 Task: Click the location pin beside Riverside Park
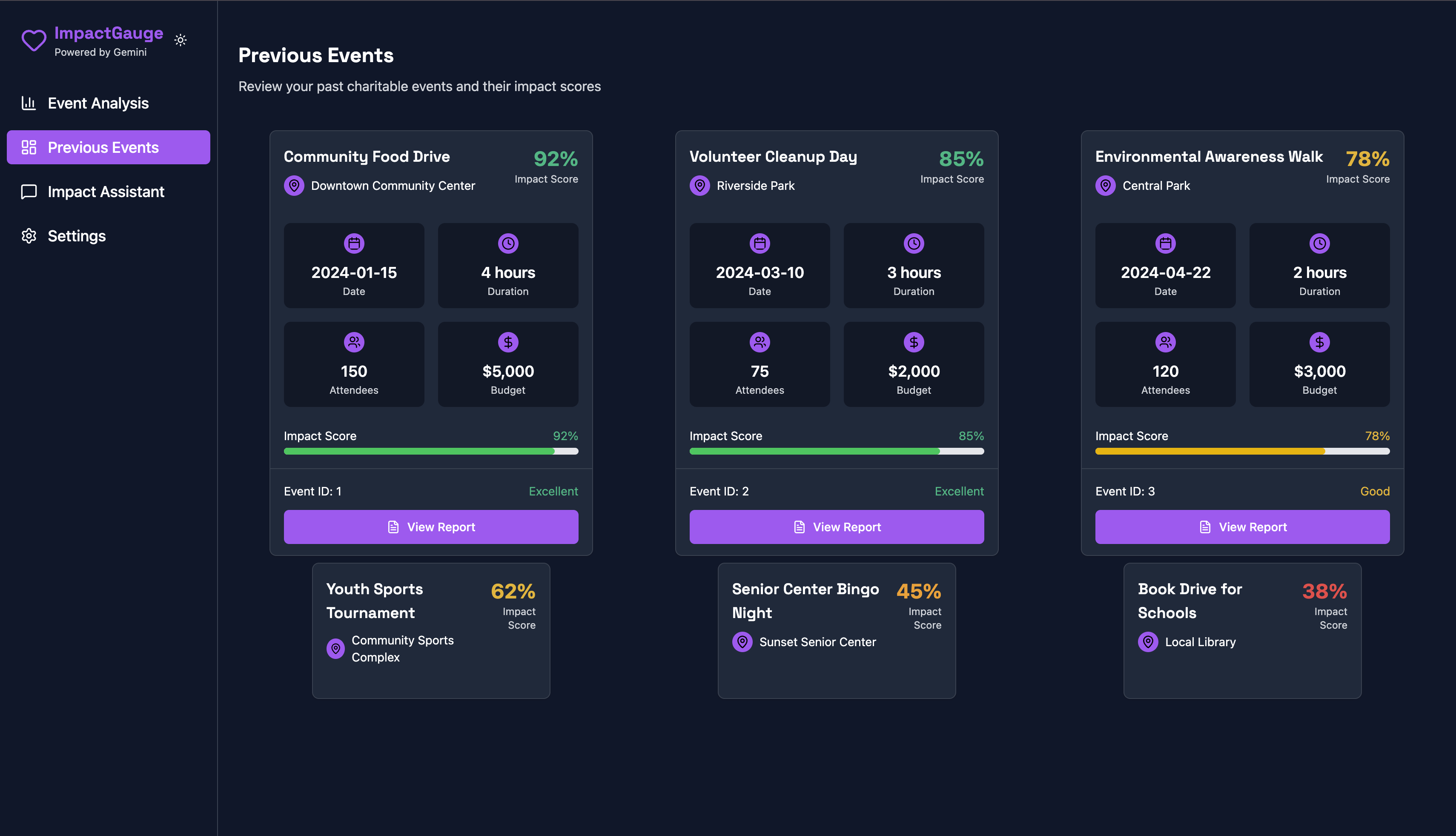pos(699,186)
